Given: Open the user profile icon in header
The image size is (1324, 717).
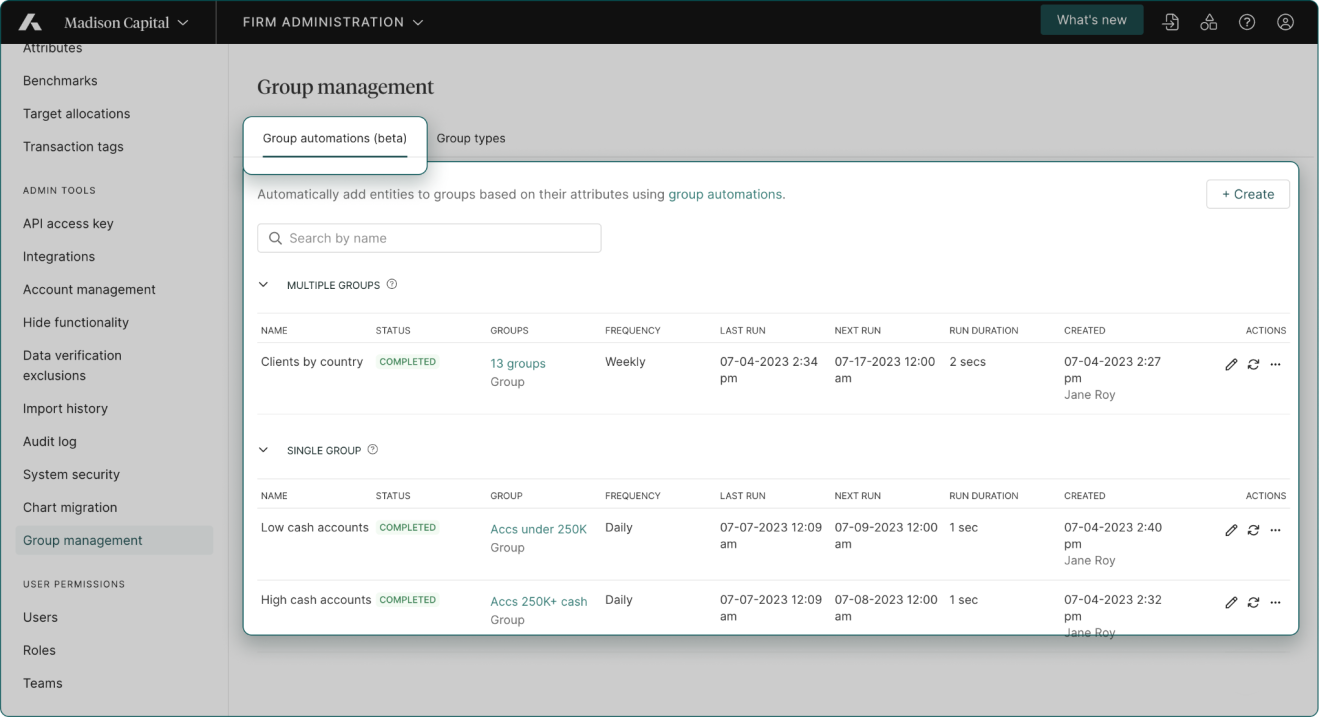Looking at the screenshot, I should (1286, 22).
